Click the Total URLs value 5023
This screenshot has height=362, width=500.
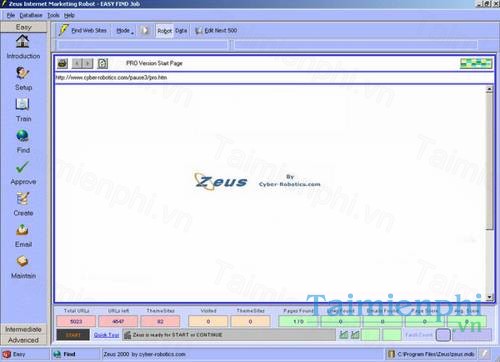pyautogui.click(x=76, y=322)
